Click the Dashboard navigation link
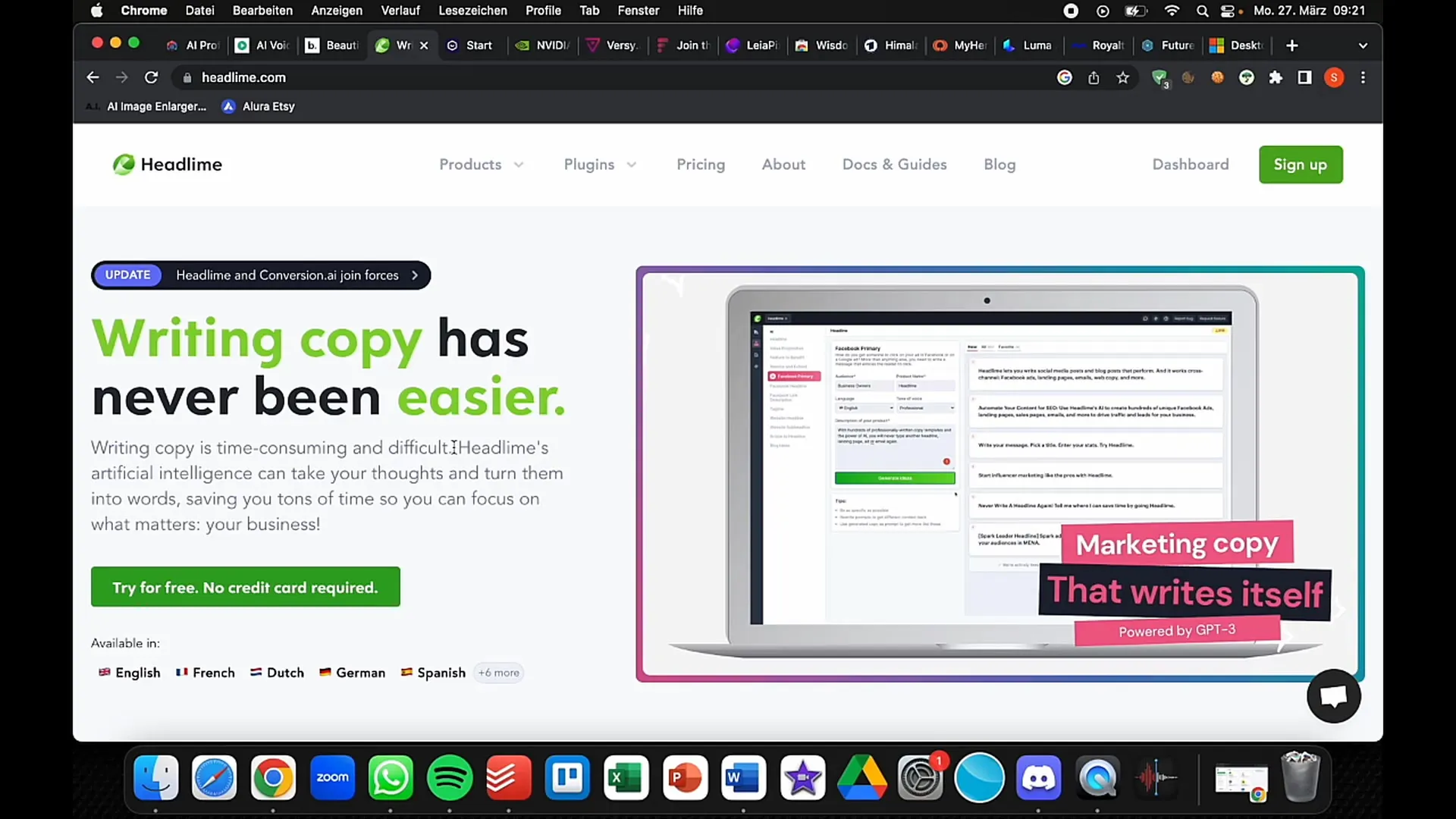 pyautogui.click(x=1190, y=164)
